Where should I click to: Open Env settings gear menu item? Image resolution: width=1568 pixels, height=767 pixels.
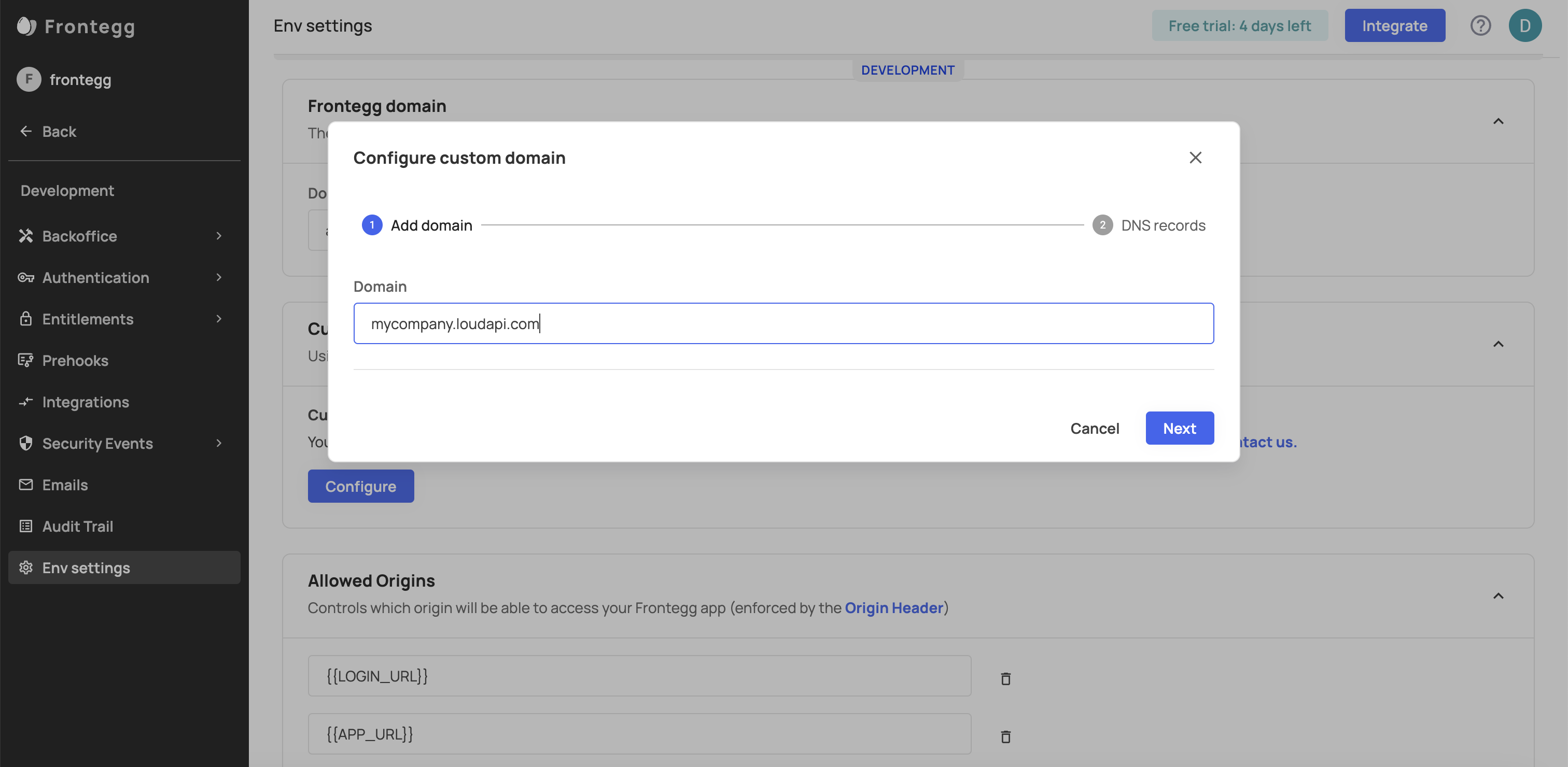[x=86, y=567]
